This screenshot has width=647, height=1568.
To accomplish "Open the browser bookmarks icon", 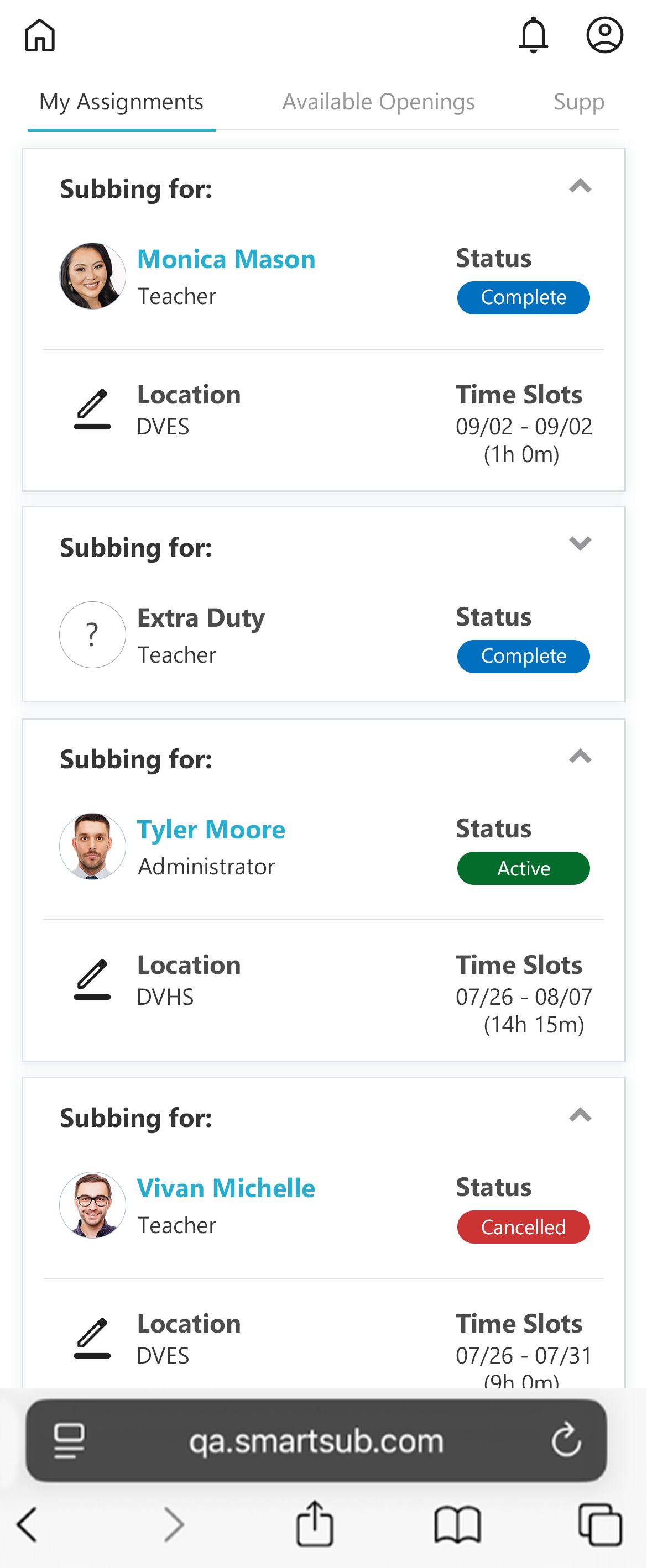I will click(x=457, y=1524).
